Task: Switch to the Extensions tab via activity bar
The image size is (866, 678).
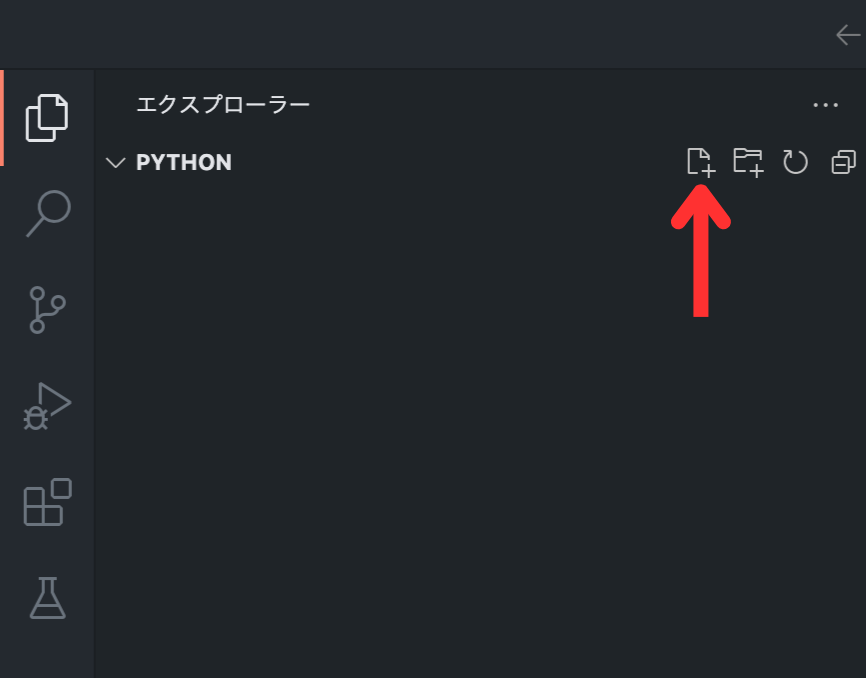Action: click(x=45, y=503)
